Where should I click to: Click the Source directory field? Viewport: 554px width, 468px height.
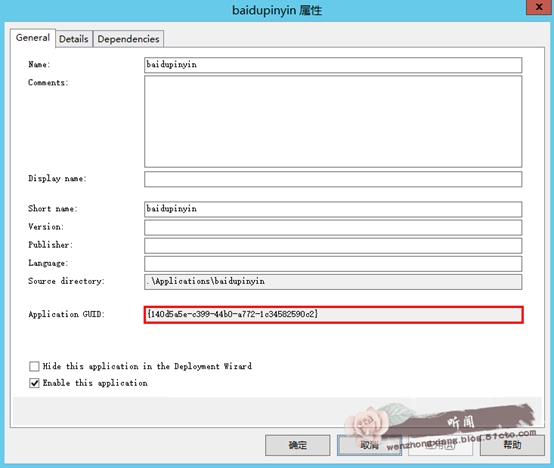(333, 282)
